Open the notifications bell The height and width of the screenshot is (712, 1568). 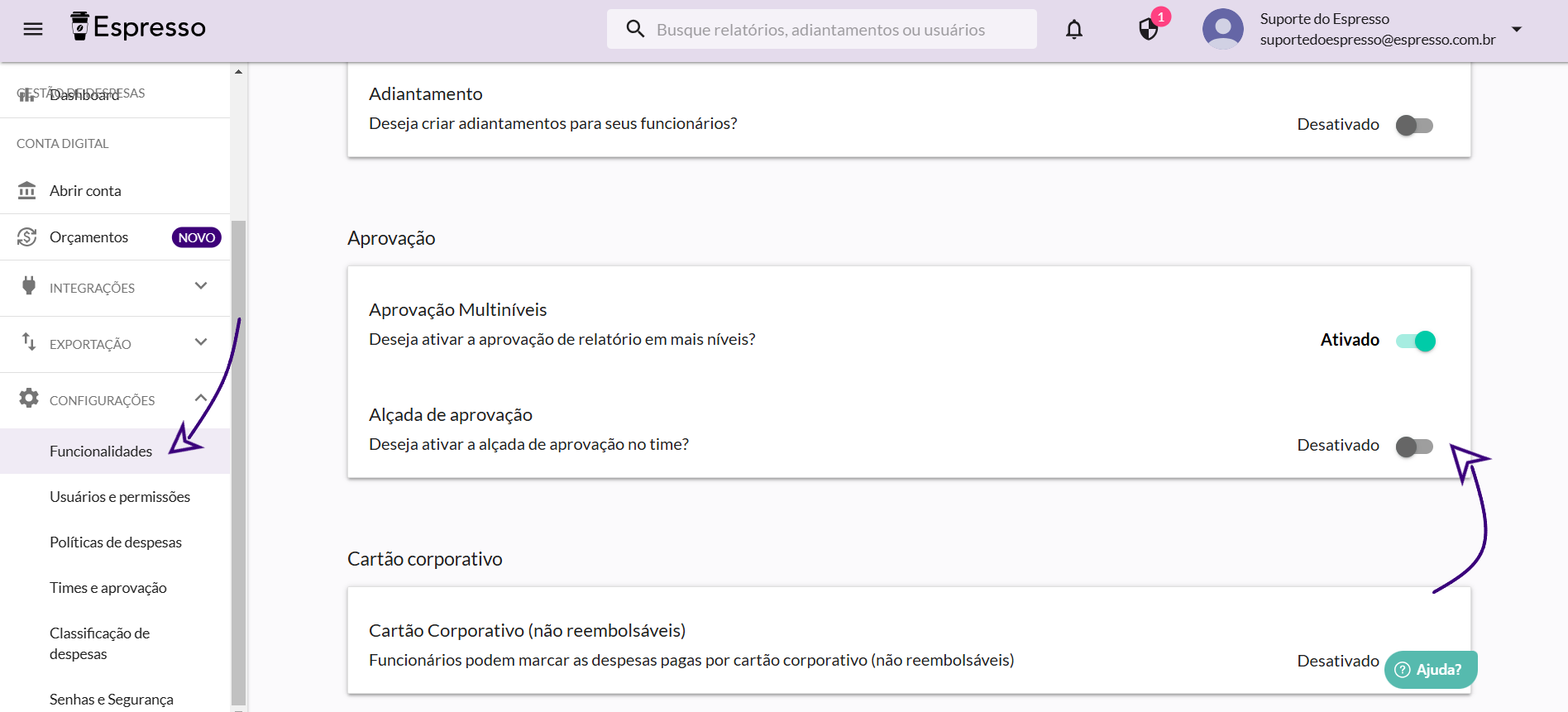pyautogui.click(x=1074, y=29)
